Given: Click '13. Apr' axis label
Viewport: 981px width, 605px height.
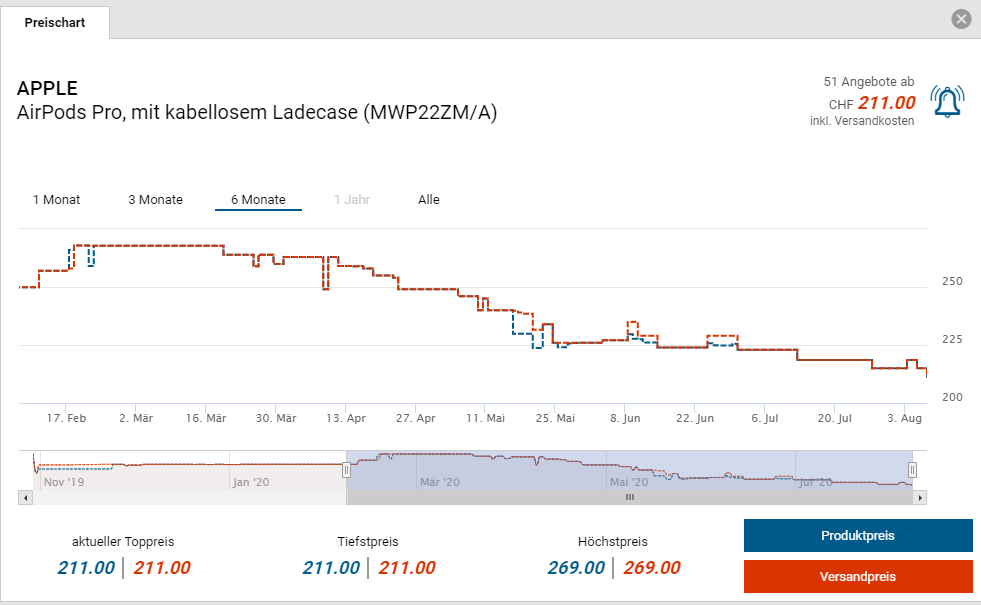Looking at the screenshot, I should pyautogui.click(x=346, y=418).
